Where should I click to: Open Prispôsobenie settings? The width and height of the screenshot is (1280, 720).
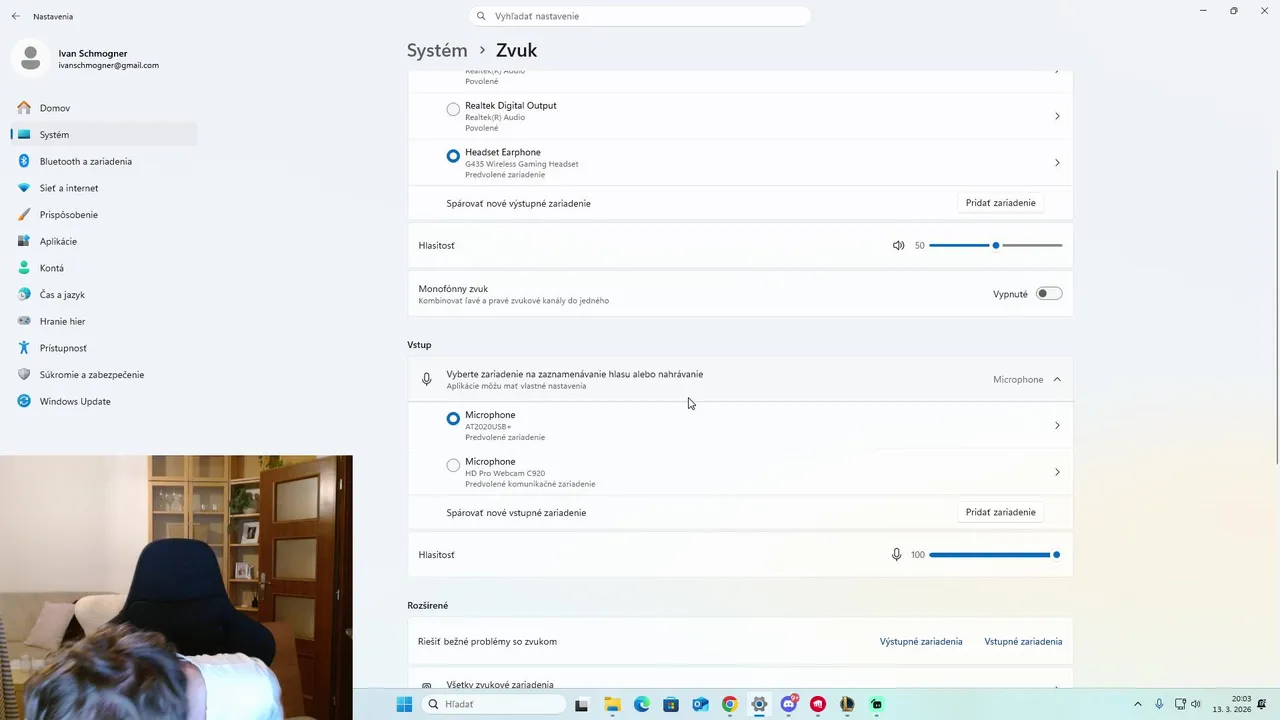[x=104, y=214]
